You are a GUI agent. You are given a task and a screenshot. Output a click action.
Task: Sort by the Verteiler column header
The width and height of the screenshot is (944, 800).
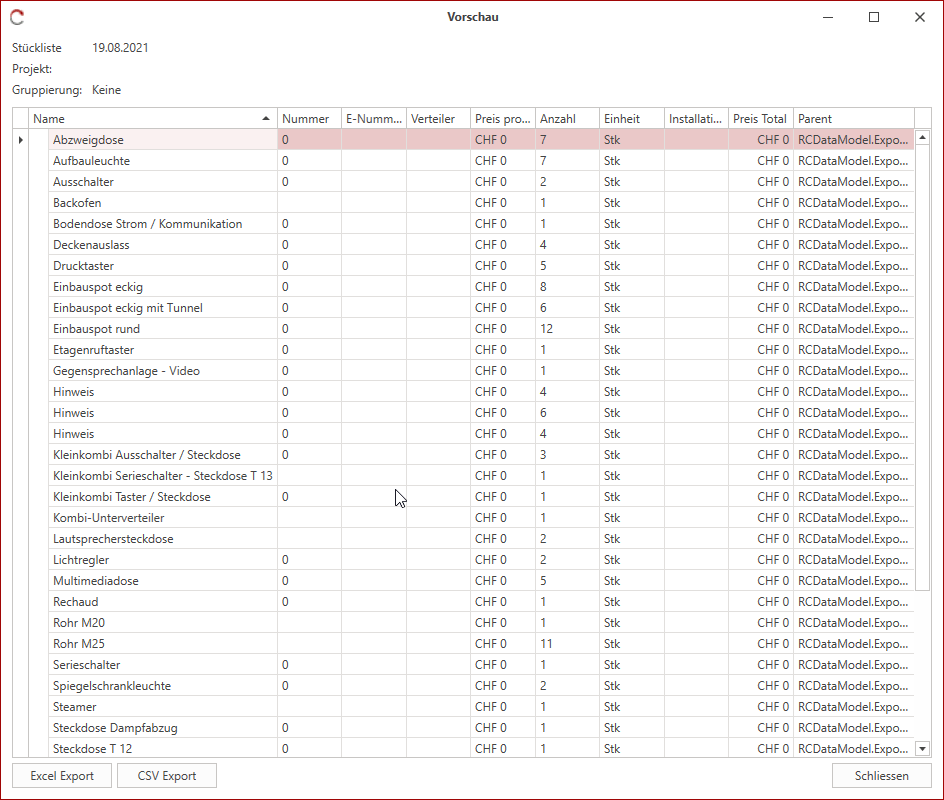tap(438, 119)
